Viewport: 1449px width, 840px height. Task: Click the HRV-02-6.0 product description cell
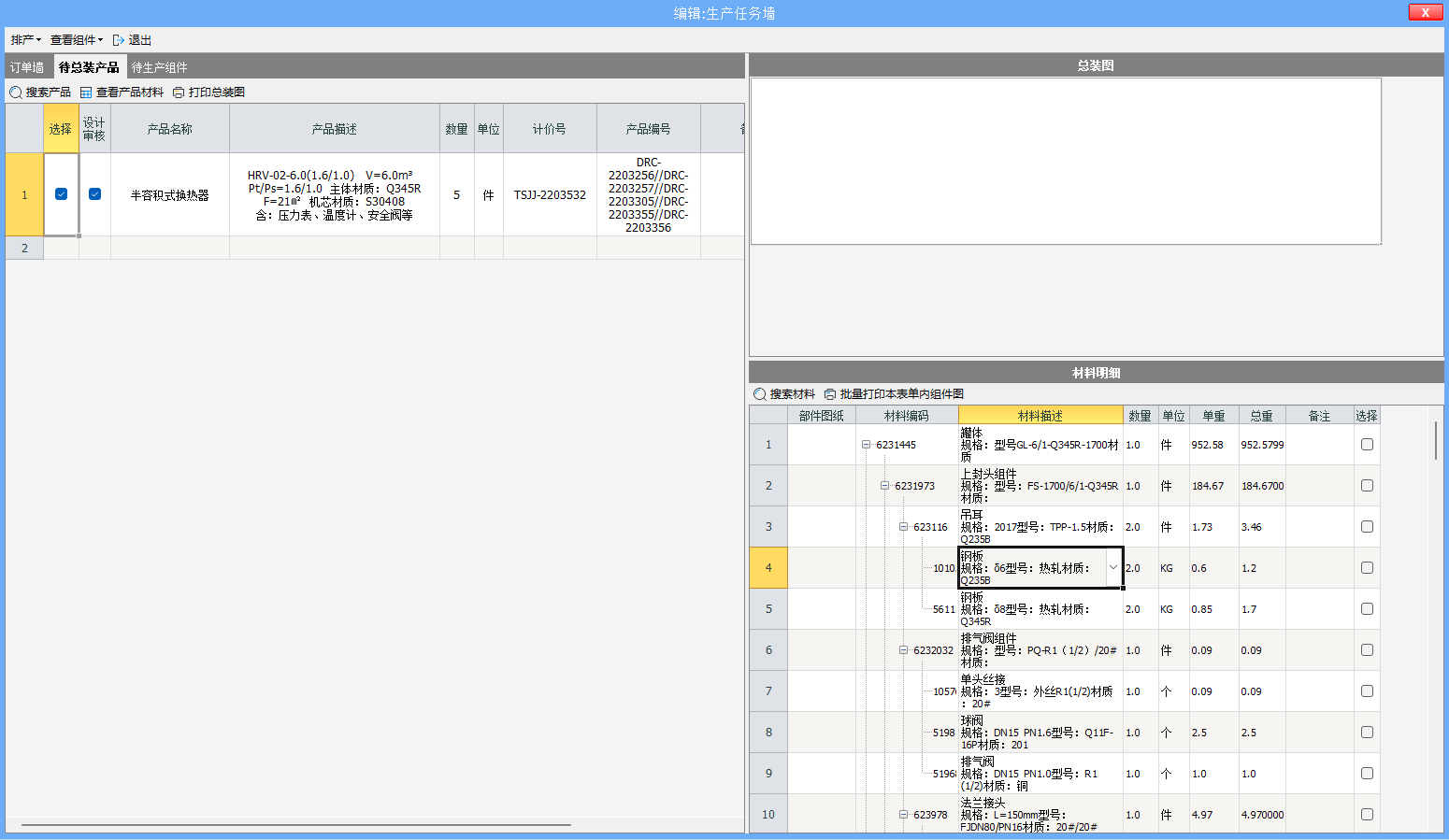[335, 194]
